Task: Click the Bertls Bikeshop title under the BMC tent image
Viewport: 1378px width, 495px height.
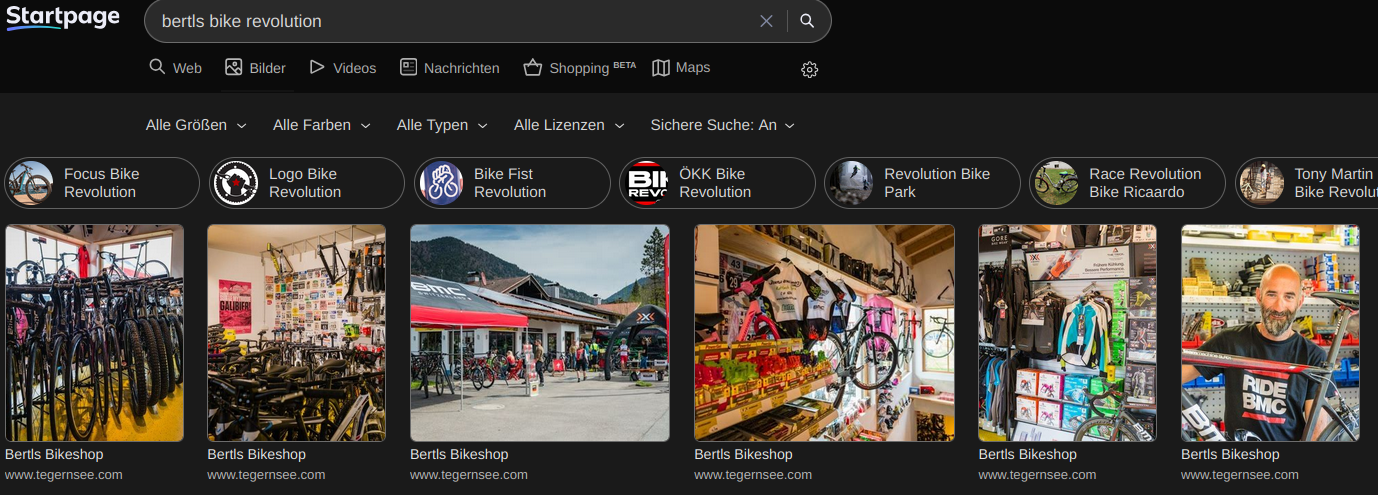Action: pyautogui.click(x=459, y=454)
